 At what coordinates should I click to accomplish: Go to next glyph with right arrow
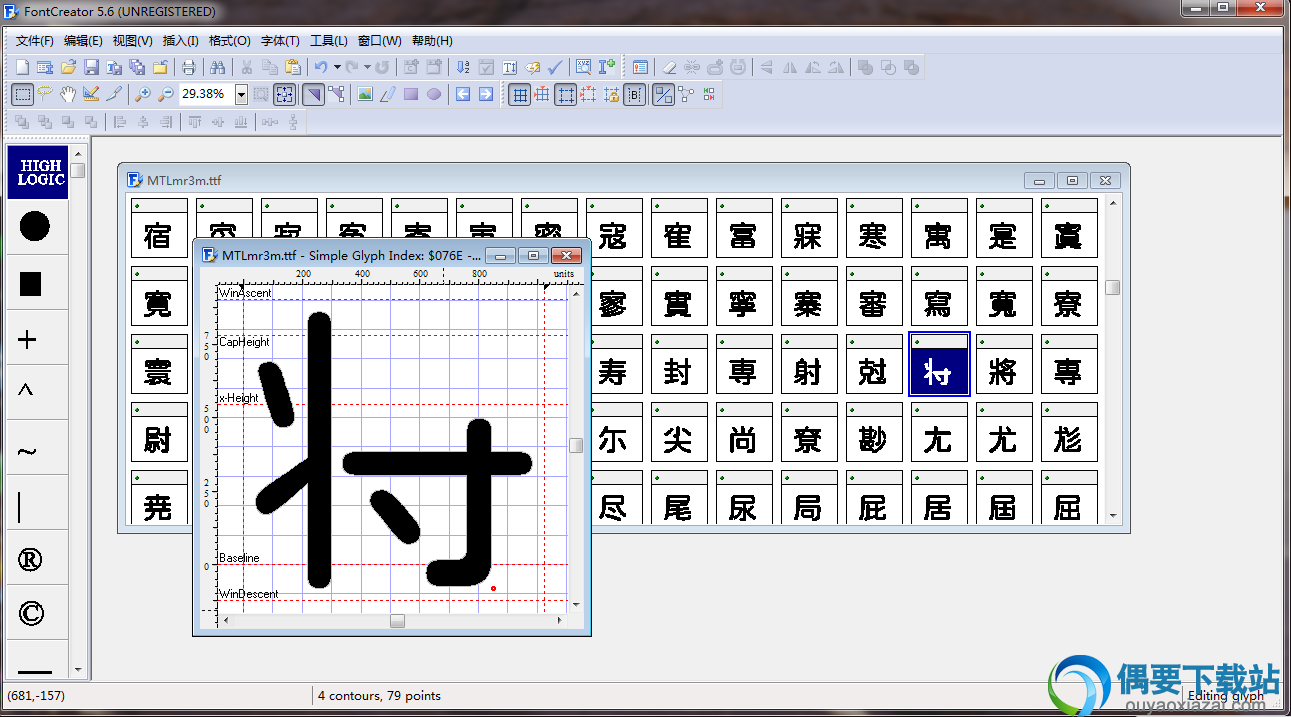[486, 94]
